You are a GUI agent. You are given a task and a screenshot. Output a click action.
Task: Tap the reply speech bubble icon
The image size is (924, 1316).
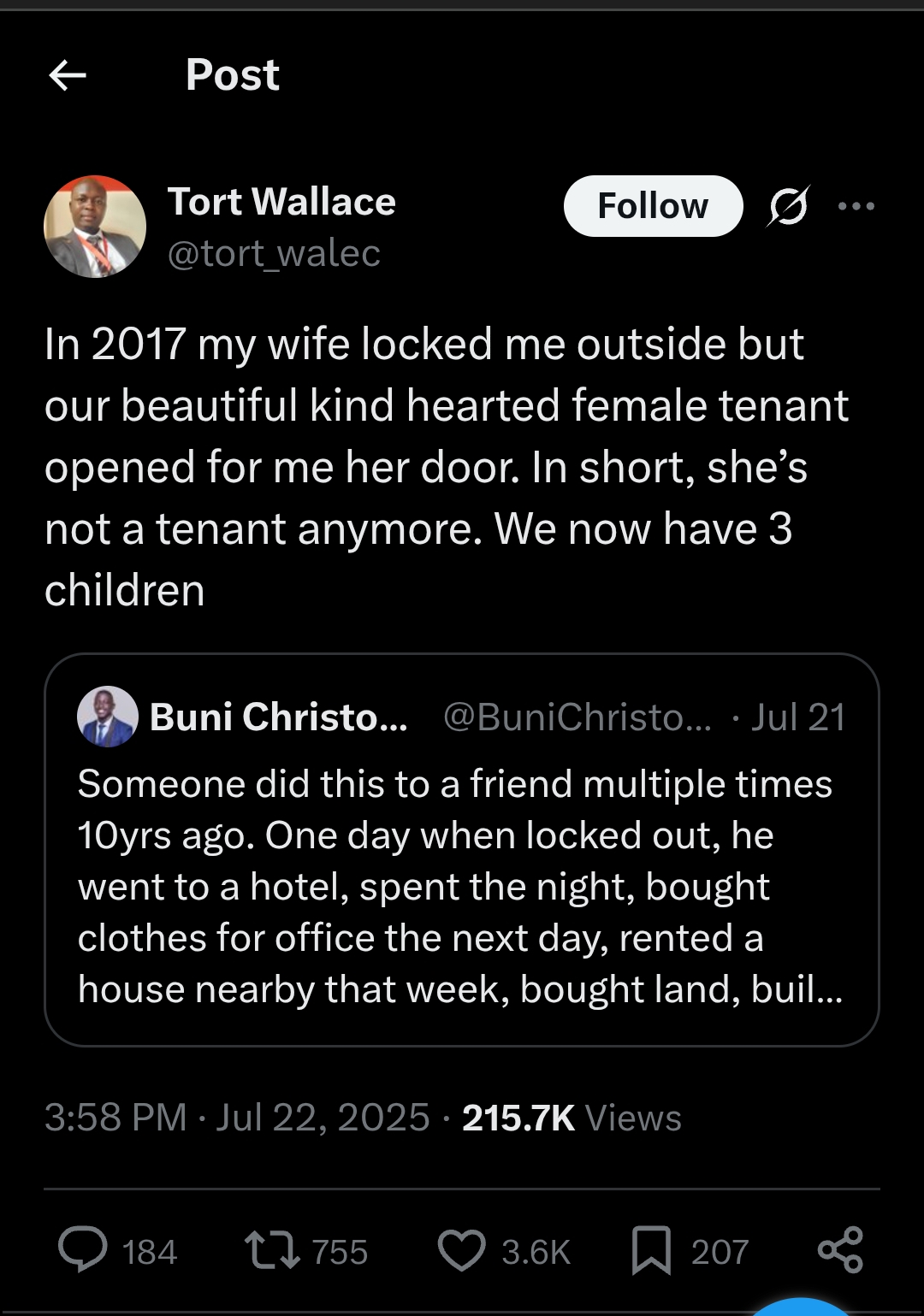(83, 1250)
